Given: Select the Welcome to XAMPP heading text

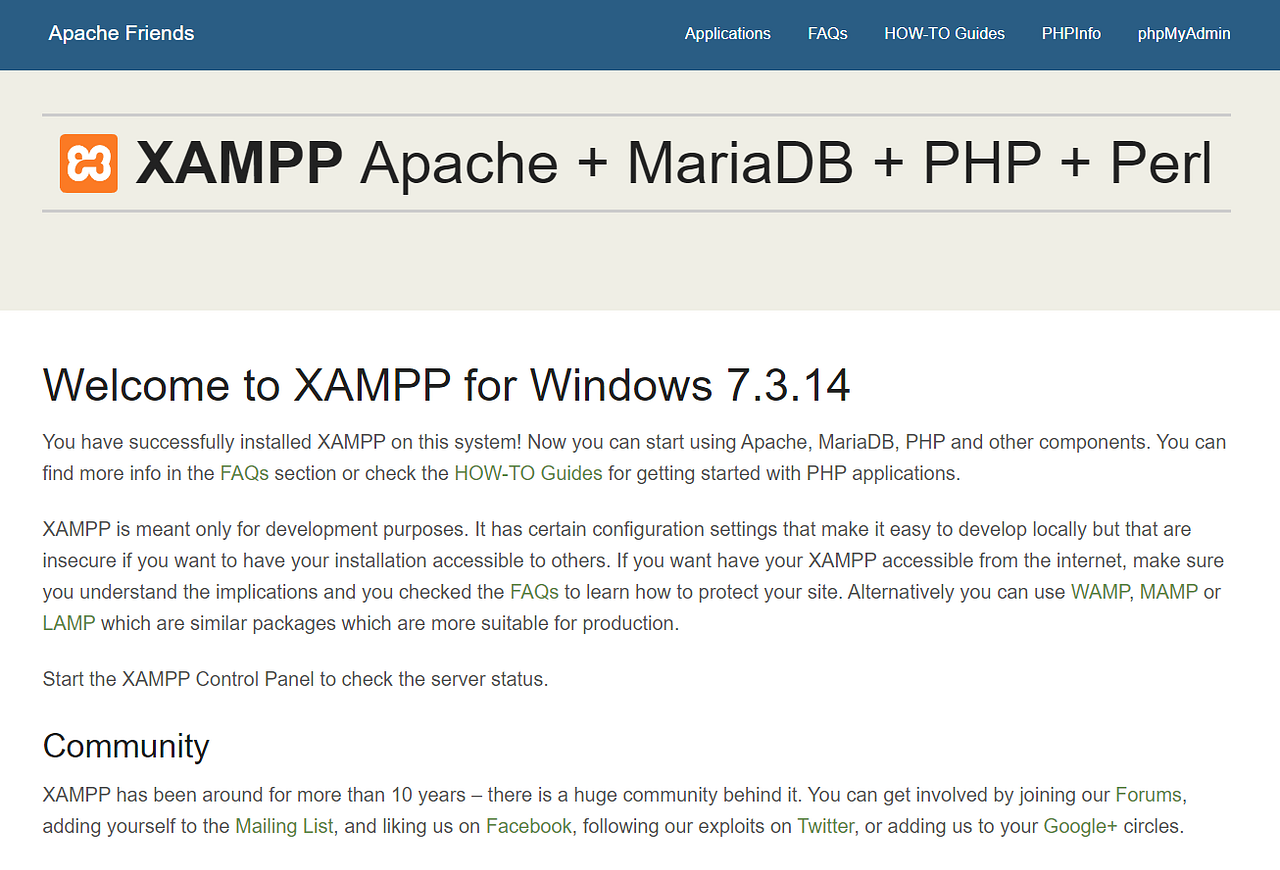Looking at the screenshot, I should [446, 385].
